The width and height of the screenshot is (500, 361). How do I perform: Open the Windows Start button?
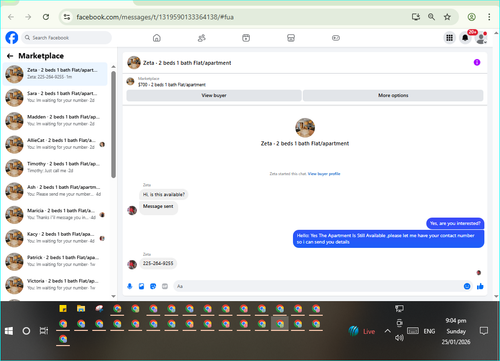click(x=9, y=331)
